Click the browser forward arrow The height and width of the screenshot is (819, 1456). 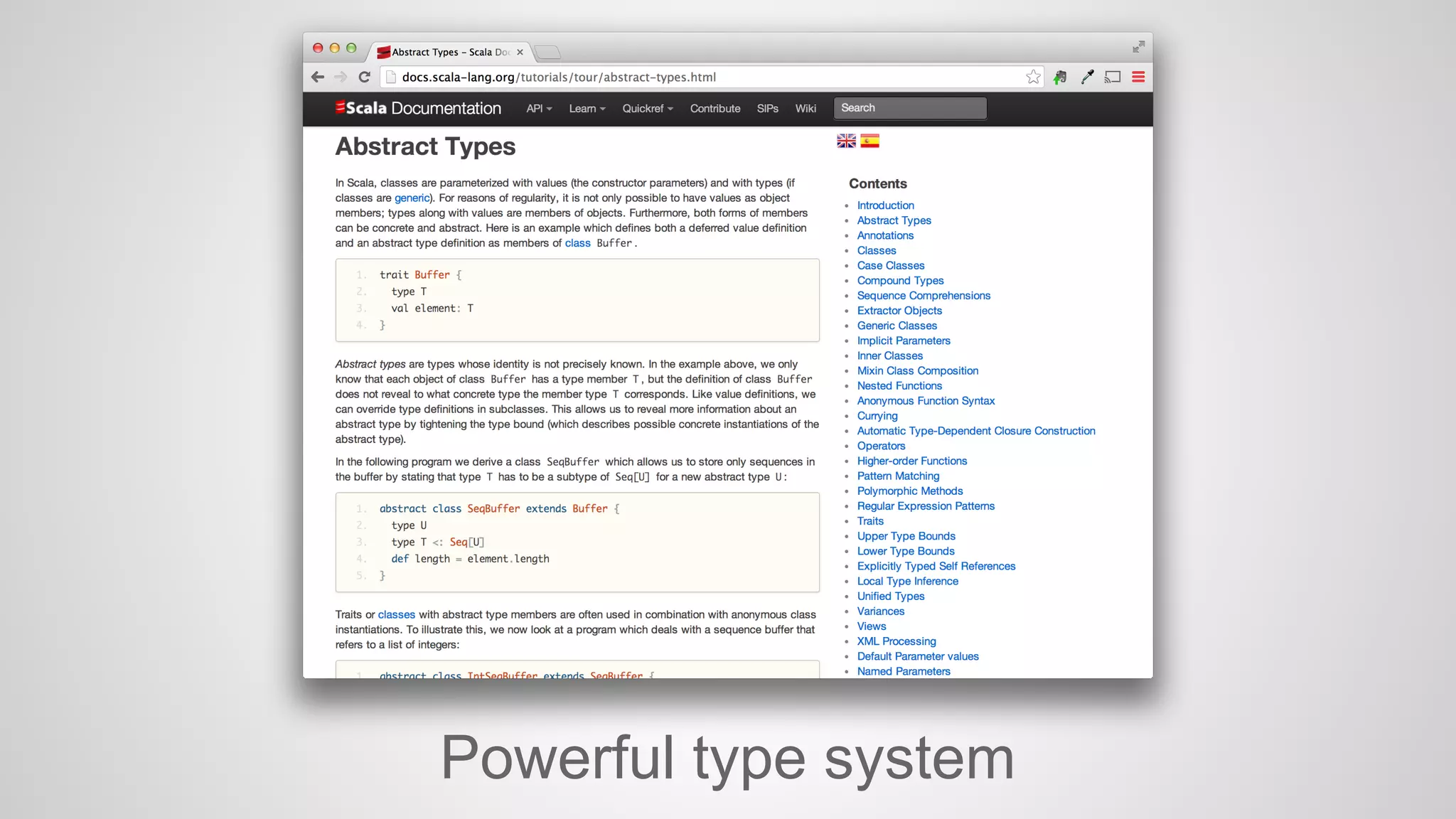coord(341,77)
